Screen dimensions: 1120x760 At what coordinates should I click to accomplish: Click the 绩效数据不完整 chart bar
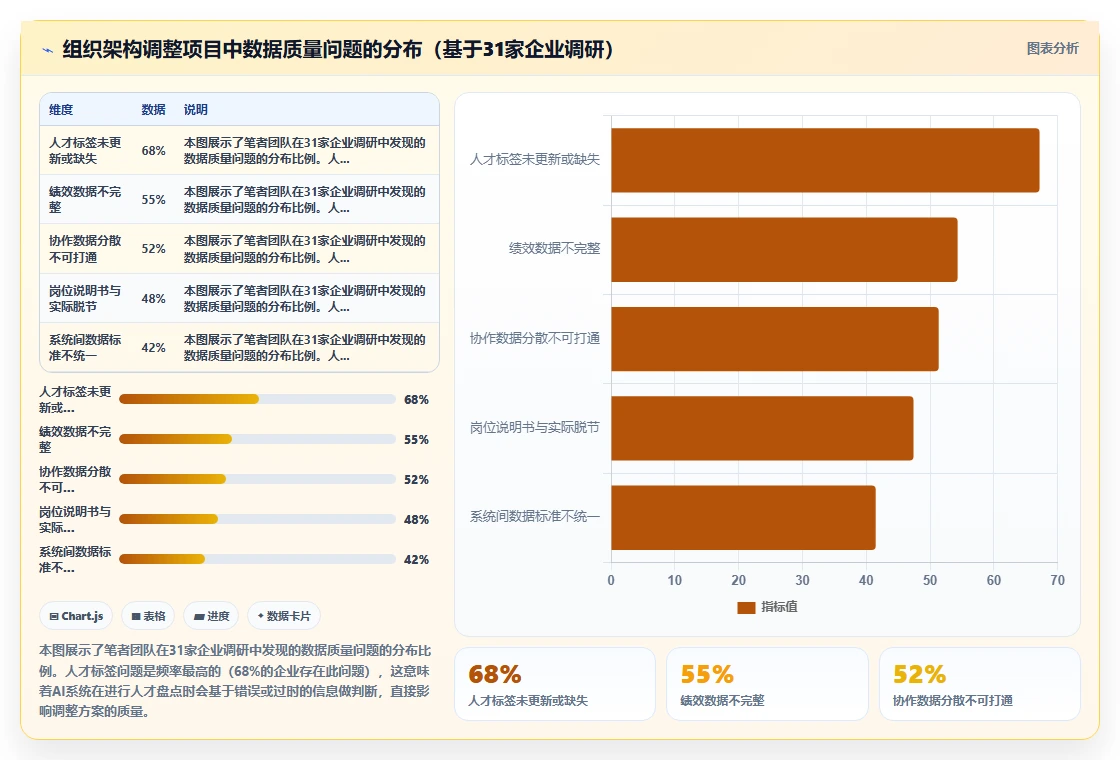784,249
